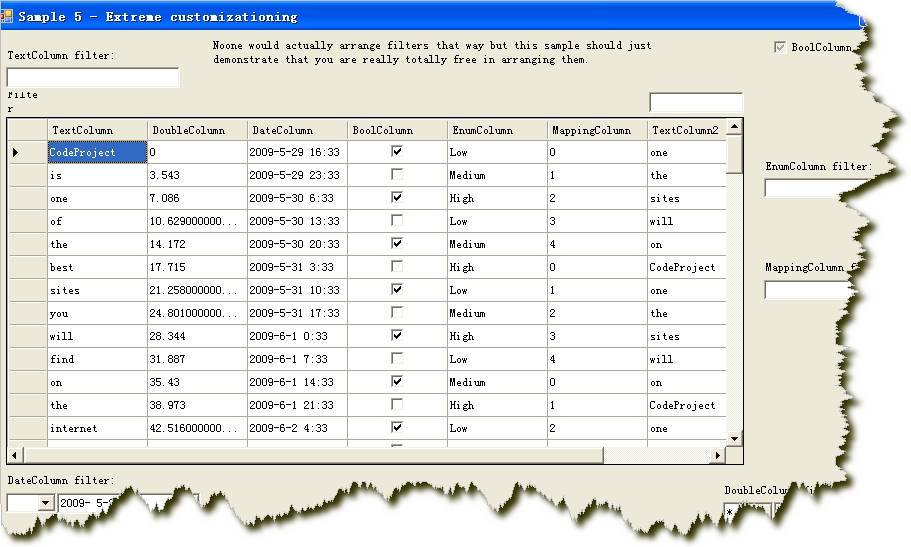Click the grid's vertical scroll up arrow
This screenshot has width=911, height=547.
coord(734,126)
